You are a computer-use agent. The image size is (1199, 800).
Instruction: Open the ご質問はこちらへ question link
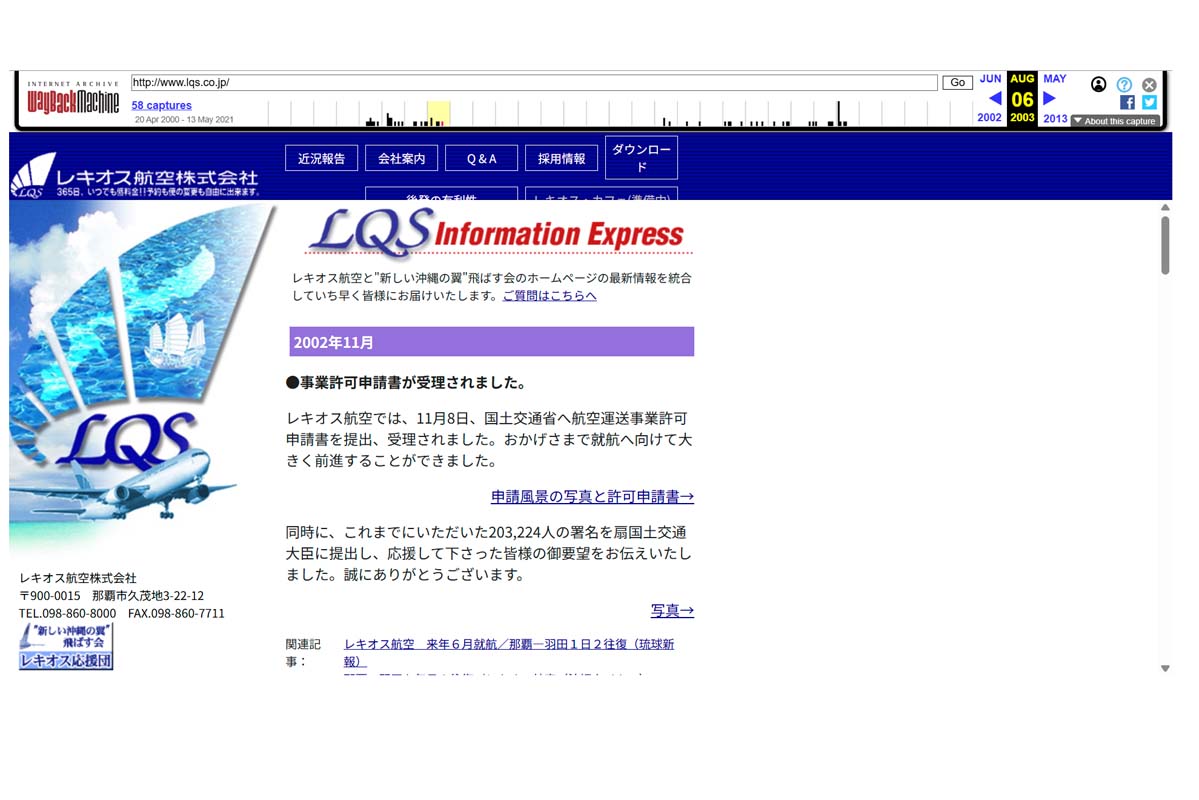coord(549,295)
